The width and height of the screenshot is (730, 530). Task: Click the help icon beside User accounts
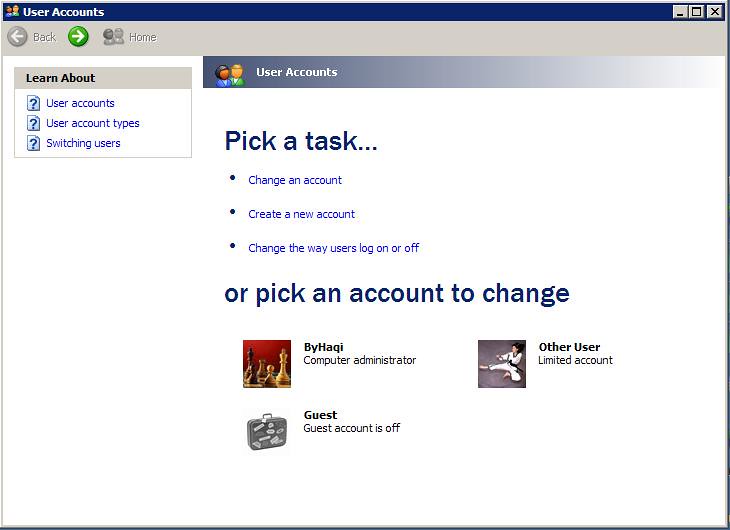pyautogui.click(x=33, y=103)
